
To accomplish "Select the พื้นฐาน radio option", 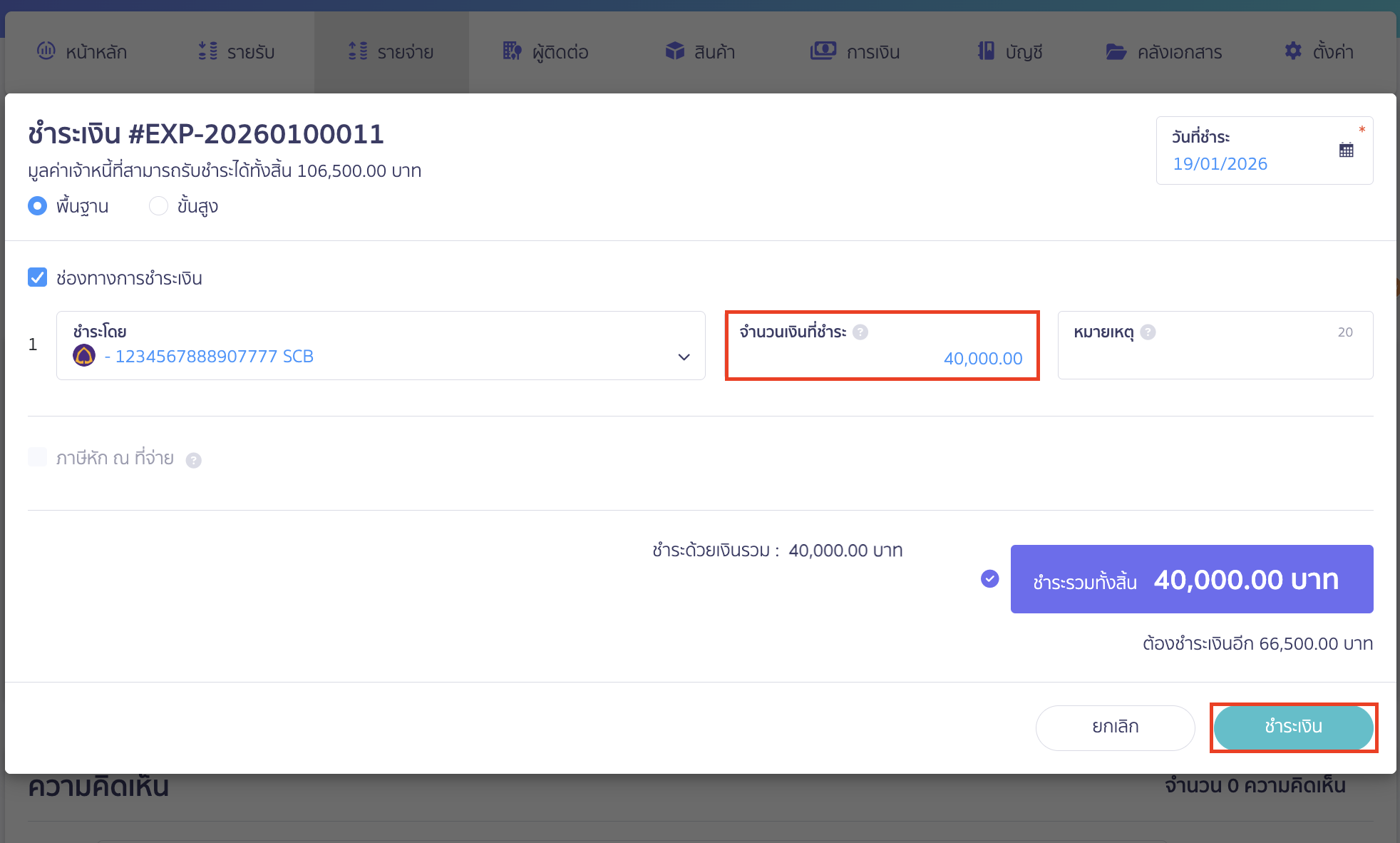I will pyautogui.click(x=38, y=206).
